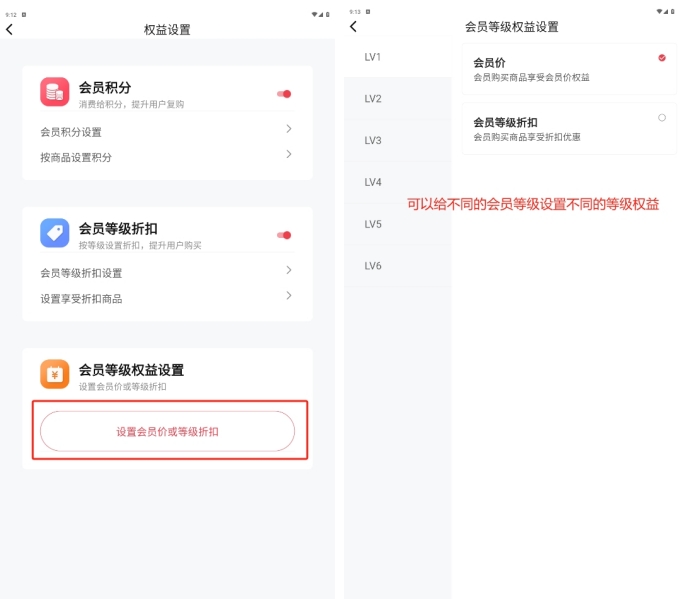Image resolution: width=681 pixels, height=599 pixels.
Task: Click the 会员积分 coins icon
Action: [x=55, y=92]
